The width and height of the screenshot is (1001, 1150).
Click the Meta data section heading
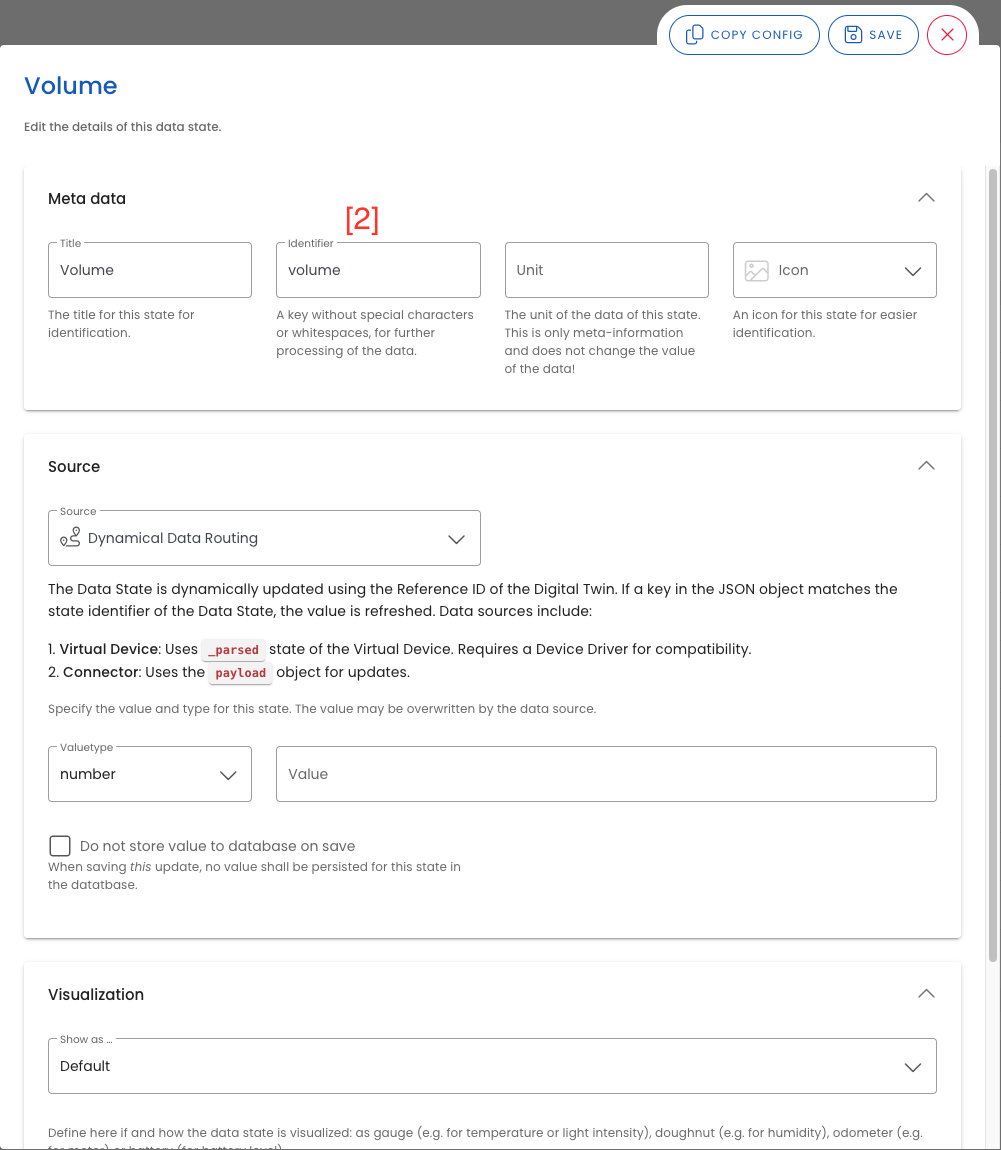click(x=87, y=199)
